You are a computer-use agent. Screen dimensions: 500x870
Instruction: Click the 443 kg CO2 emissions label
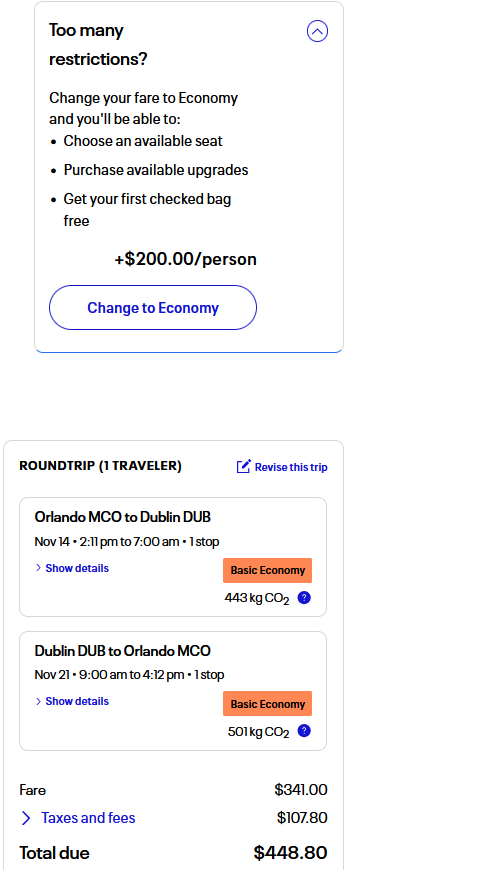click(257, 598)
